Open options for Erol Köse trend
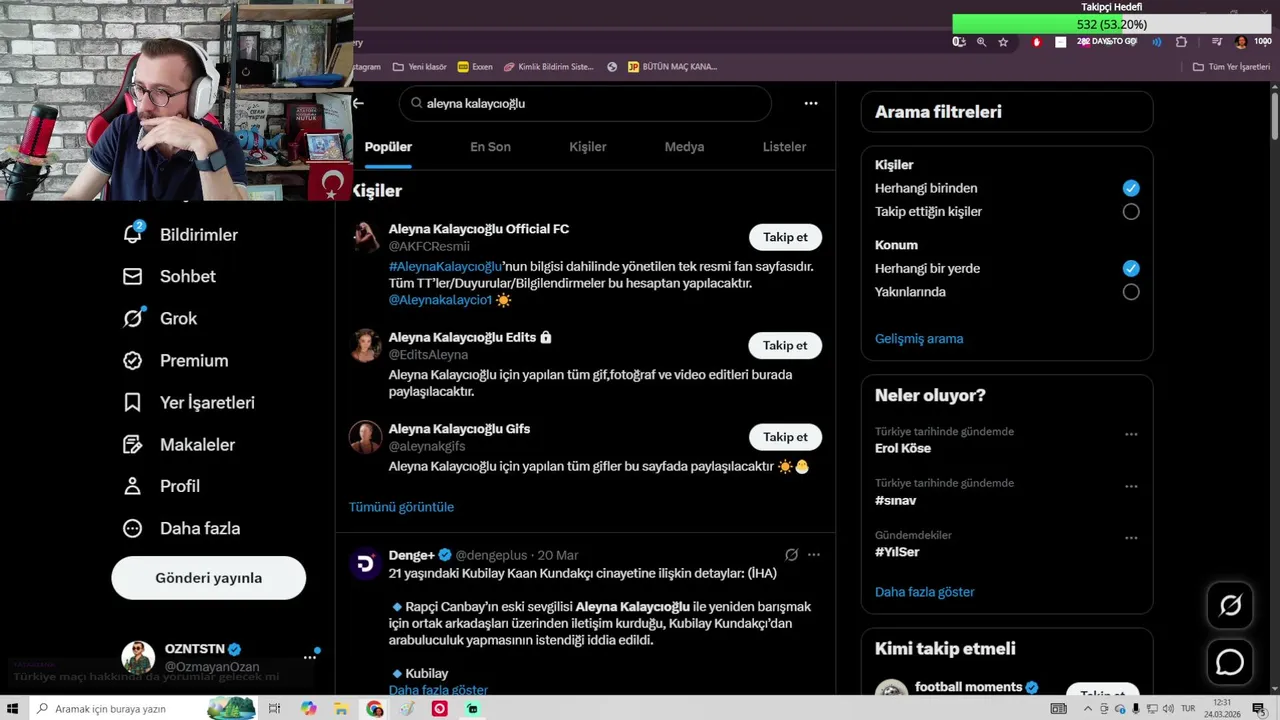 (1131, 434)
